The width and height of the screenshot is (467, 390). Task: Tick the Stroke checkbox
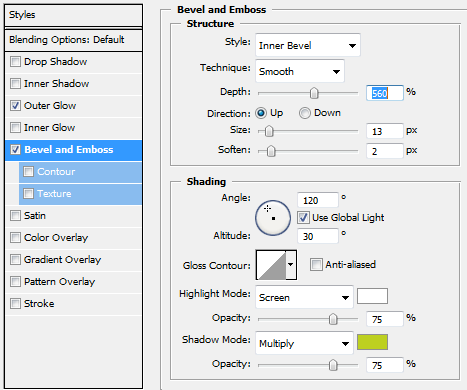pyautogui.click(x=15, y=304)
